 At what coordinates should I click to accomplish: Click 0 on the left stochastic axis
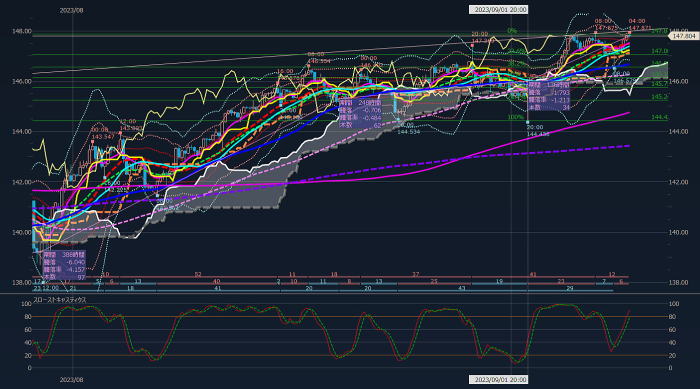(29, 368)
